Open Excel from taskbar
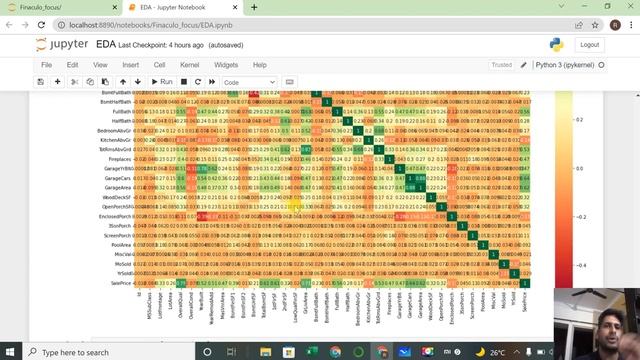This screenshot has width=640, height=360. pyautogui.click(x=312, y=352)
